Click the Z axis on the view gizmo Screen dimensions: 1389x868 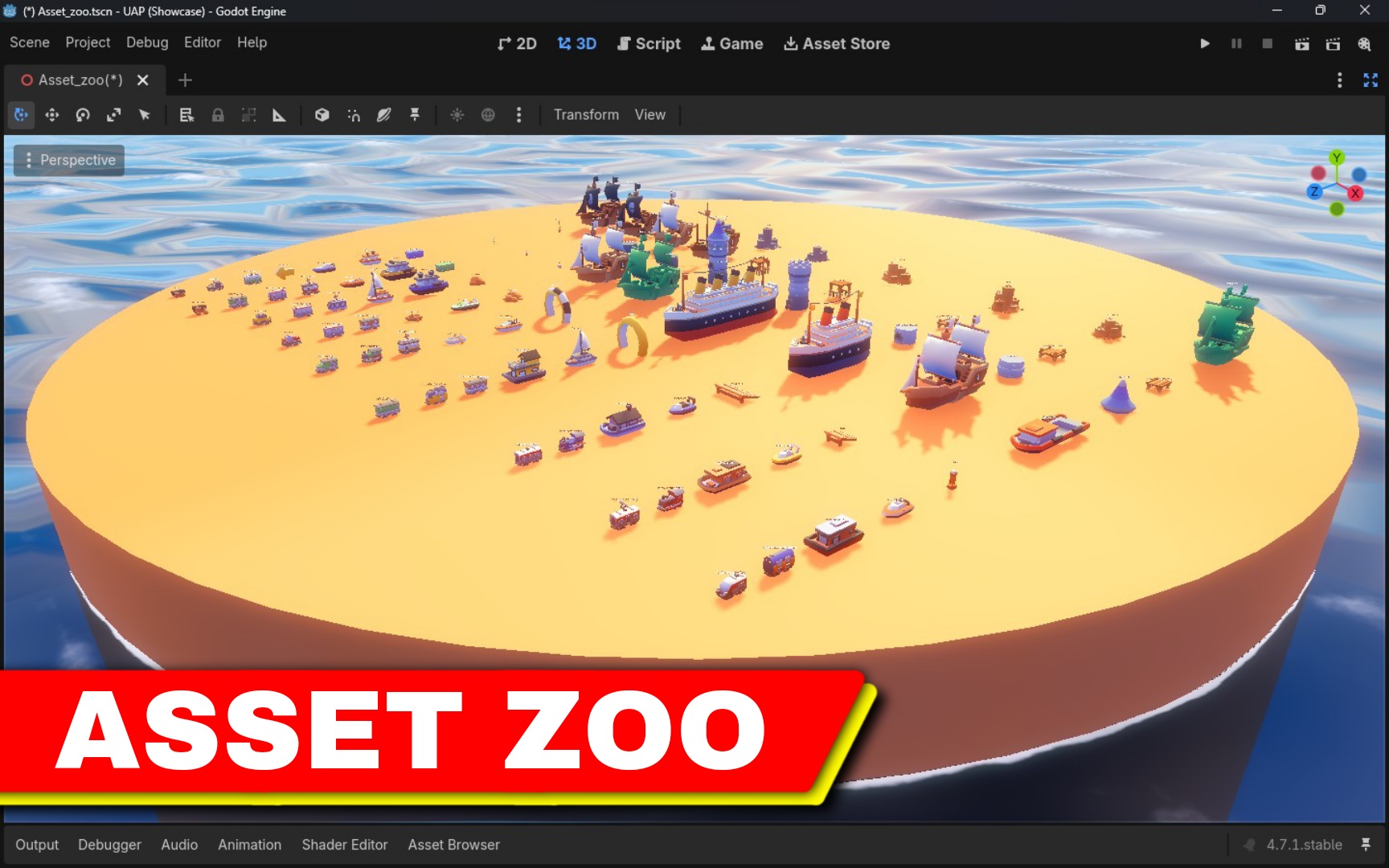pos(1314,191)
